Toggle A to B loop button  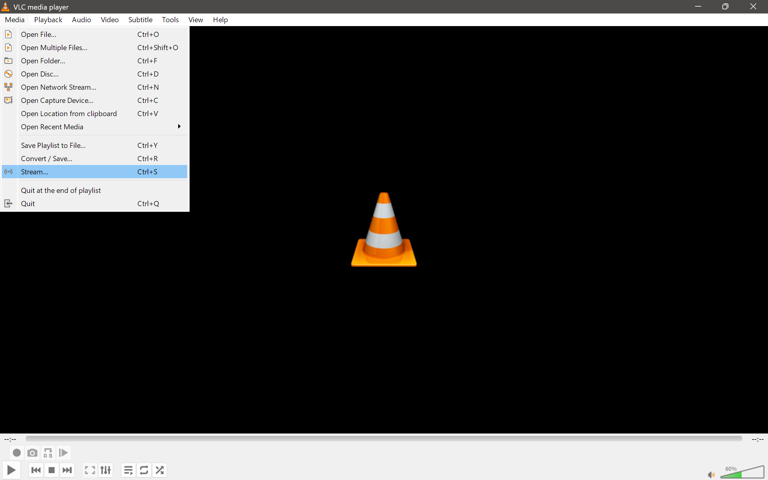[48, 453]
